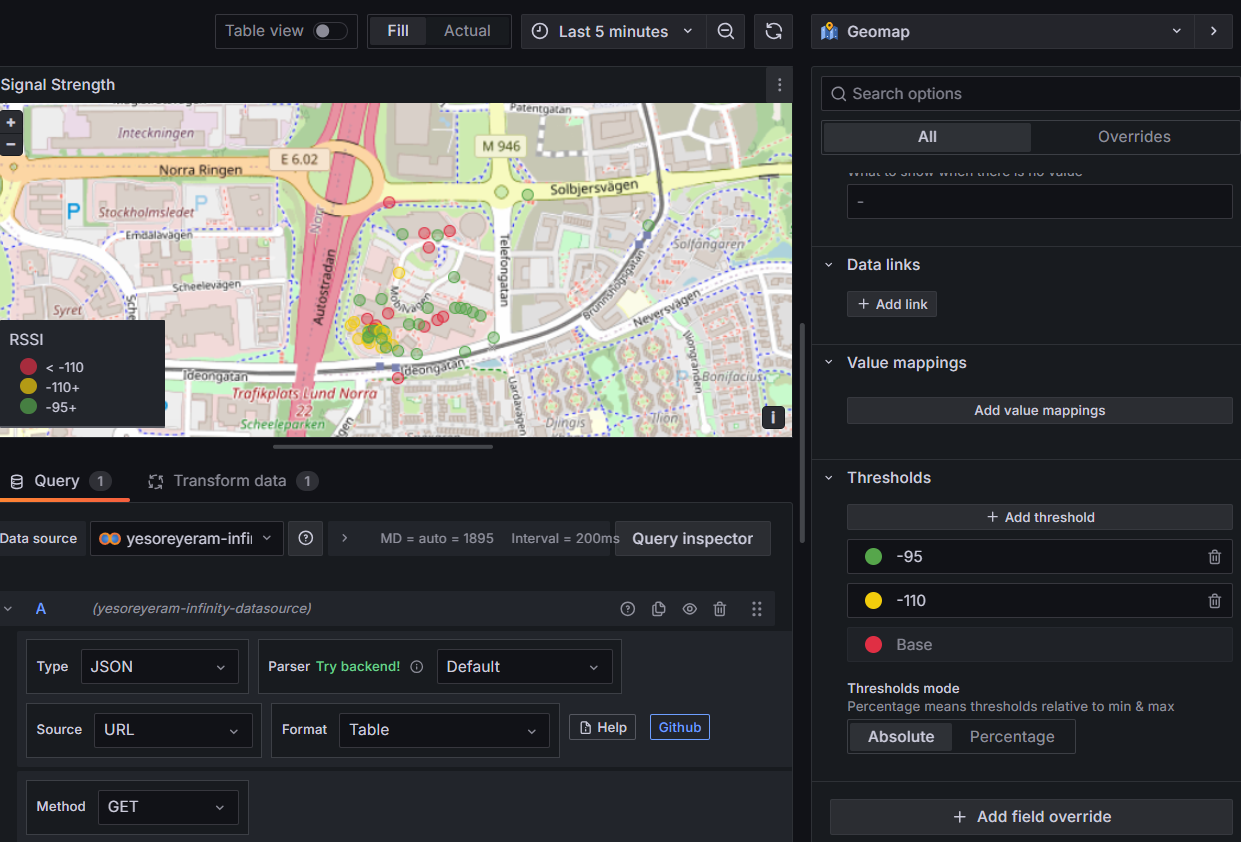The image size is (1241, 842).
Task: Click the zoom out time range icon
Action: coord(726,31)
